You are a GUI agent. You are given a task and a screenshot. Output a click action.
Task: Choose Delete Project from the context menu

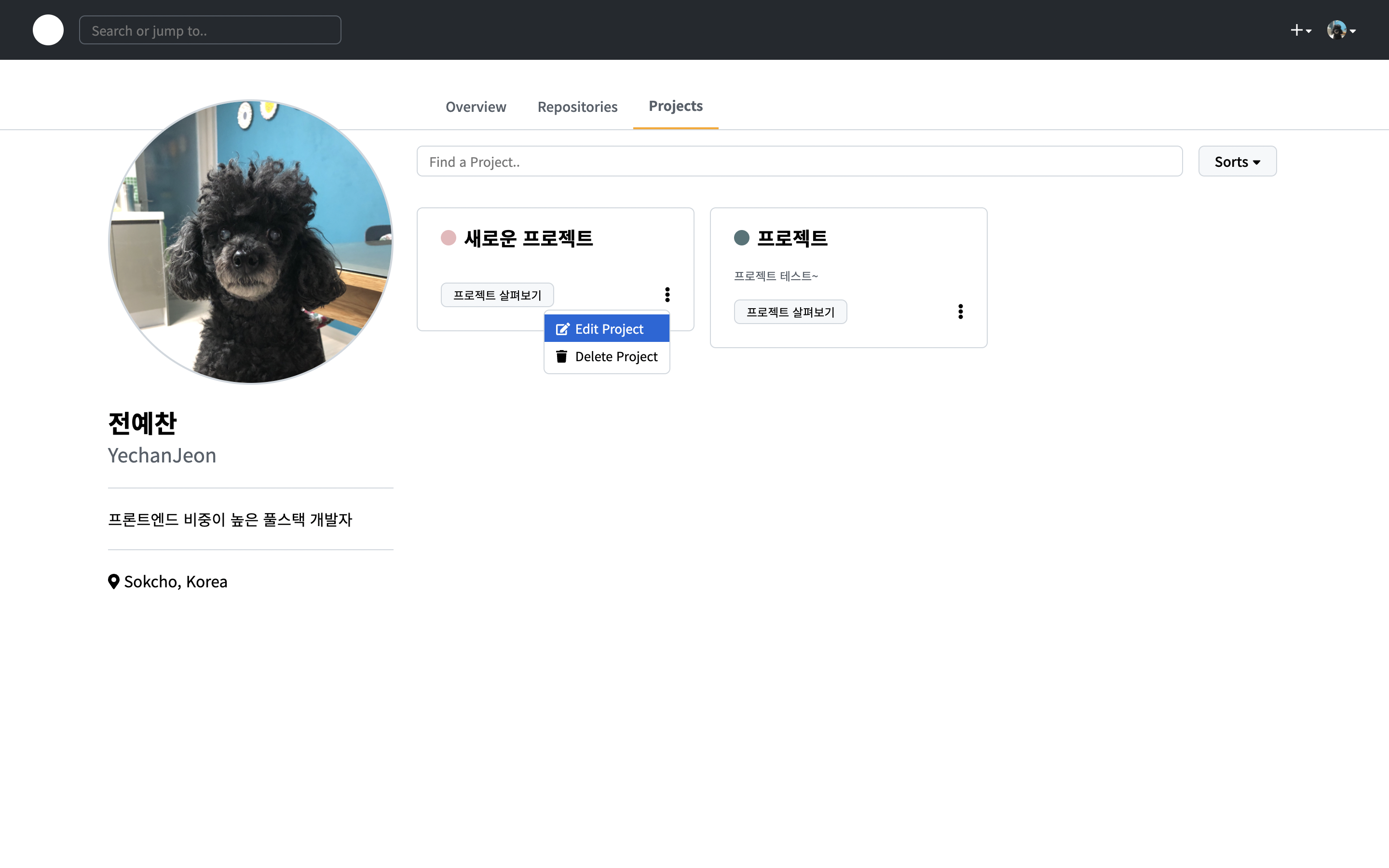616,356
